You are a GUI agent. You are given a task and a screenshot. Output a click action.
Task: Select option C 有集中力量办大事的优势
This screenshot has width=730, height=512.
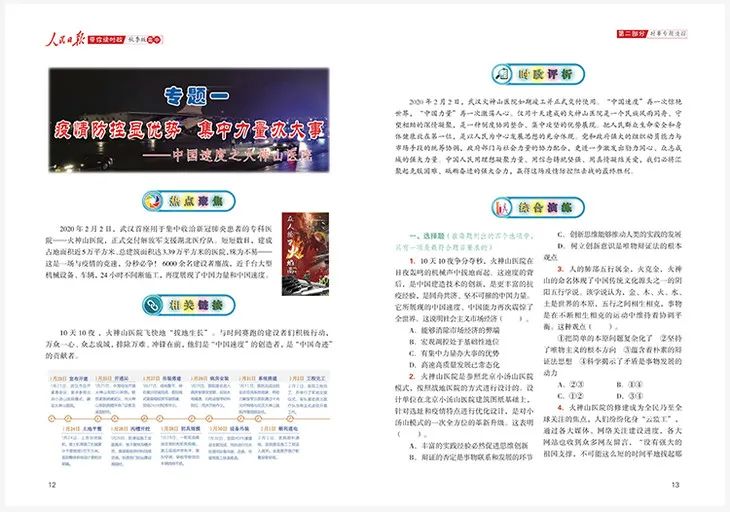[454, 353]
